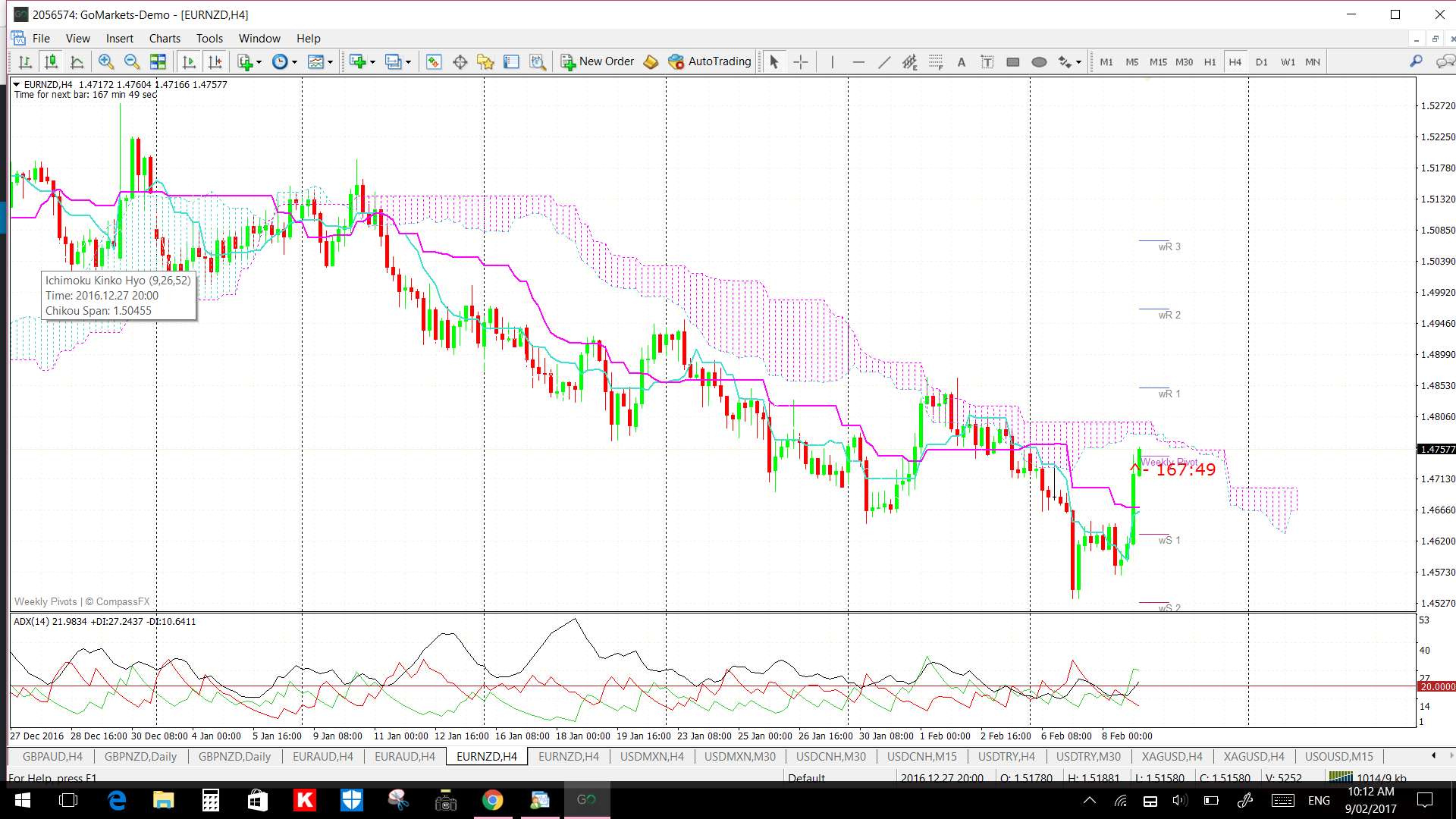Tile chart windows with grid icon
Viewport: 1456px width, 819px height.
click(158, 62)
